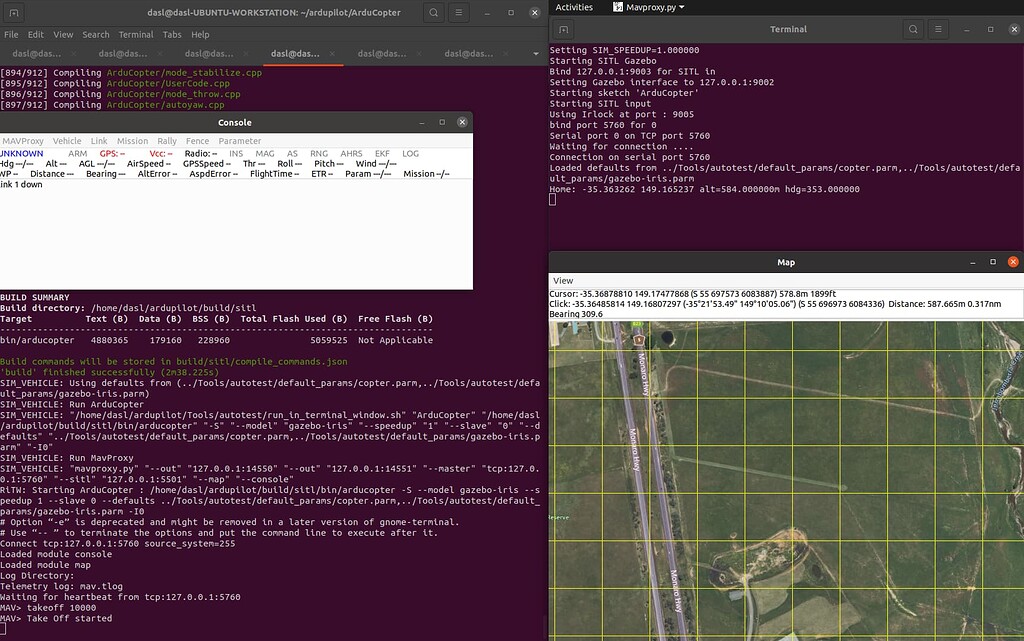Click the AHRS status indicator
Screen dimensions: 1024x641
pos(349,154)
